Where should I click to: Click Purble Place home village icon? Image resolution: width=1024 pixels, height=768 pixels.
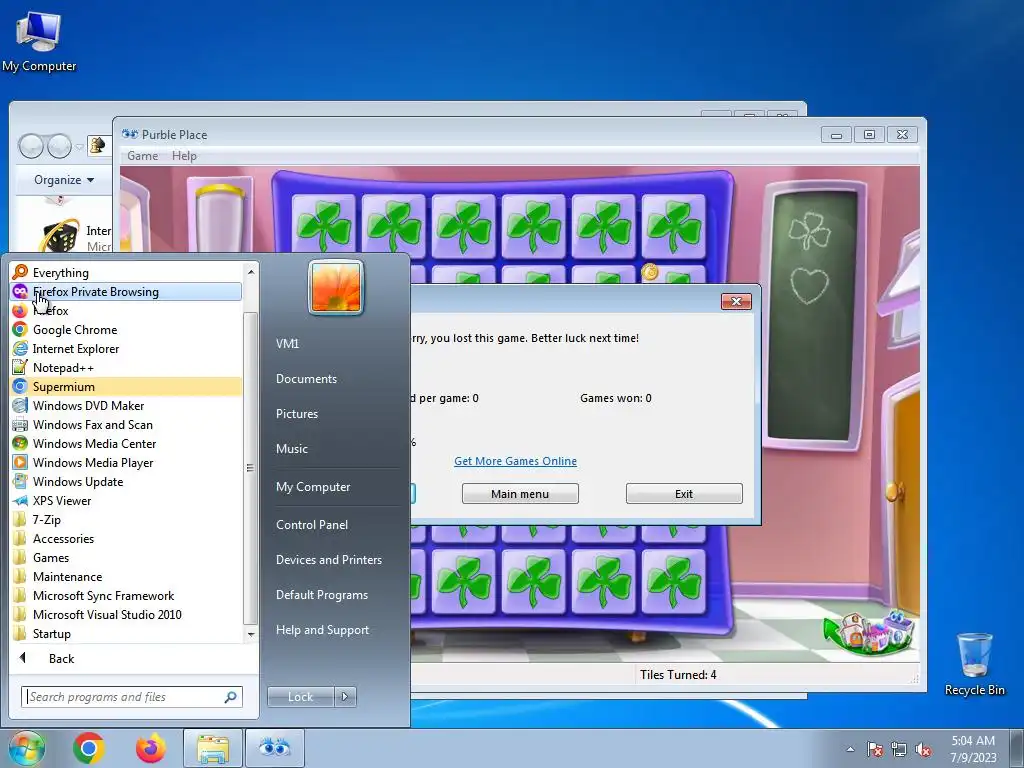869,631
